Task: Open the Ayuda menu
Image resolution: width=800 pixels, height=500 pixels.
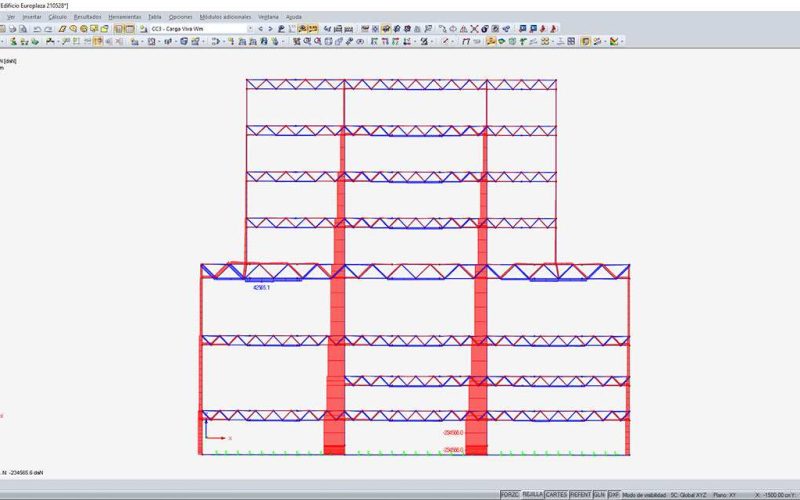Action: (x=293, y=17)
